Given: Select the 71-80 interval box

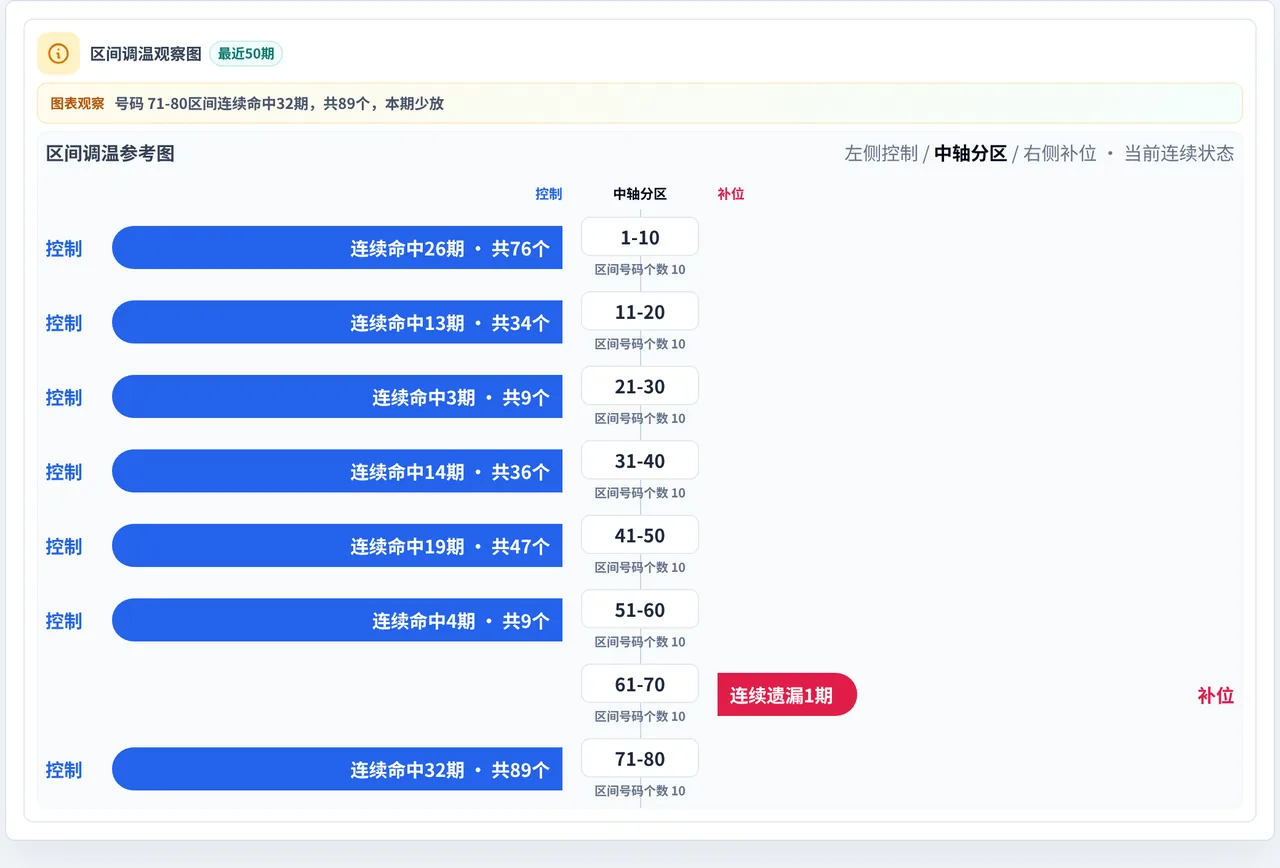Looking at the screenshot, I should pos(640,759).
